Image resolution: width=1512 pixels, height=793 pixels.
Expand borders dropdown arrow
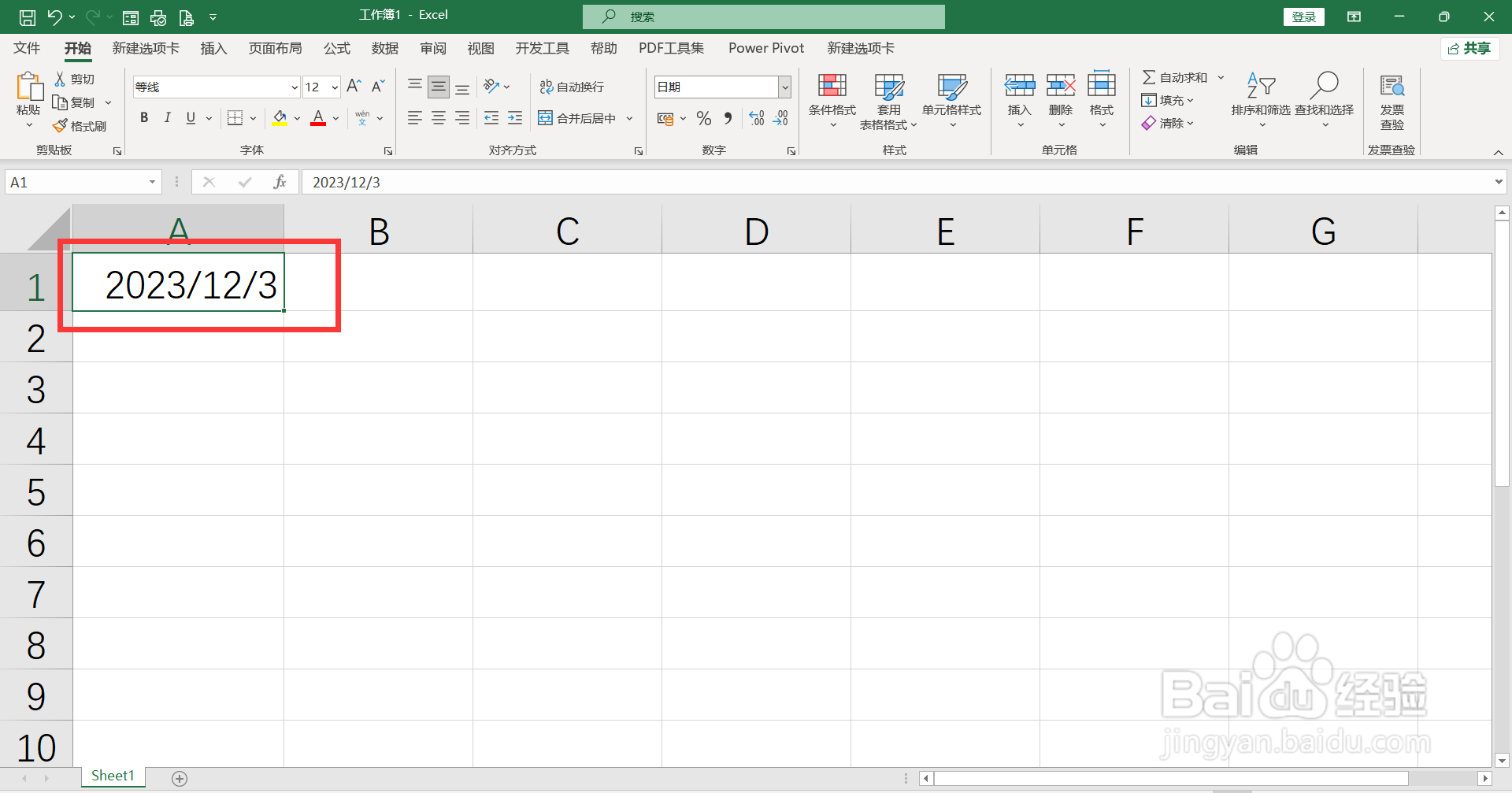click(x=253, y=118)
